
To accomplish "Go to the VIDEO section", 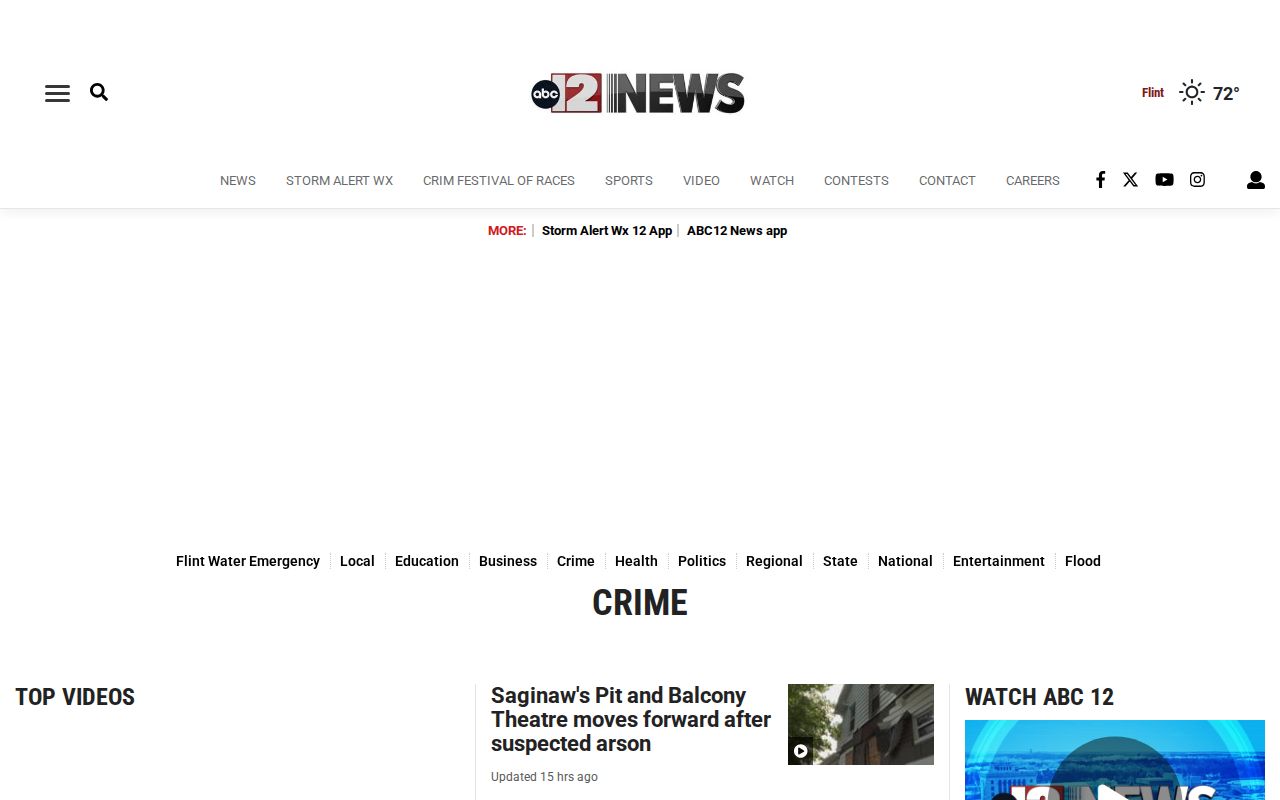I will pos(701,181).
